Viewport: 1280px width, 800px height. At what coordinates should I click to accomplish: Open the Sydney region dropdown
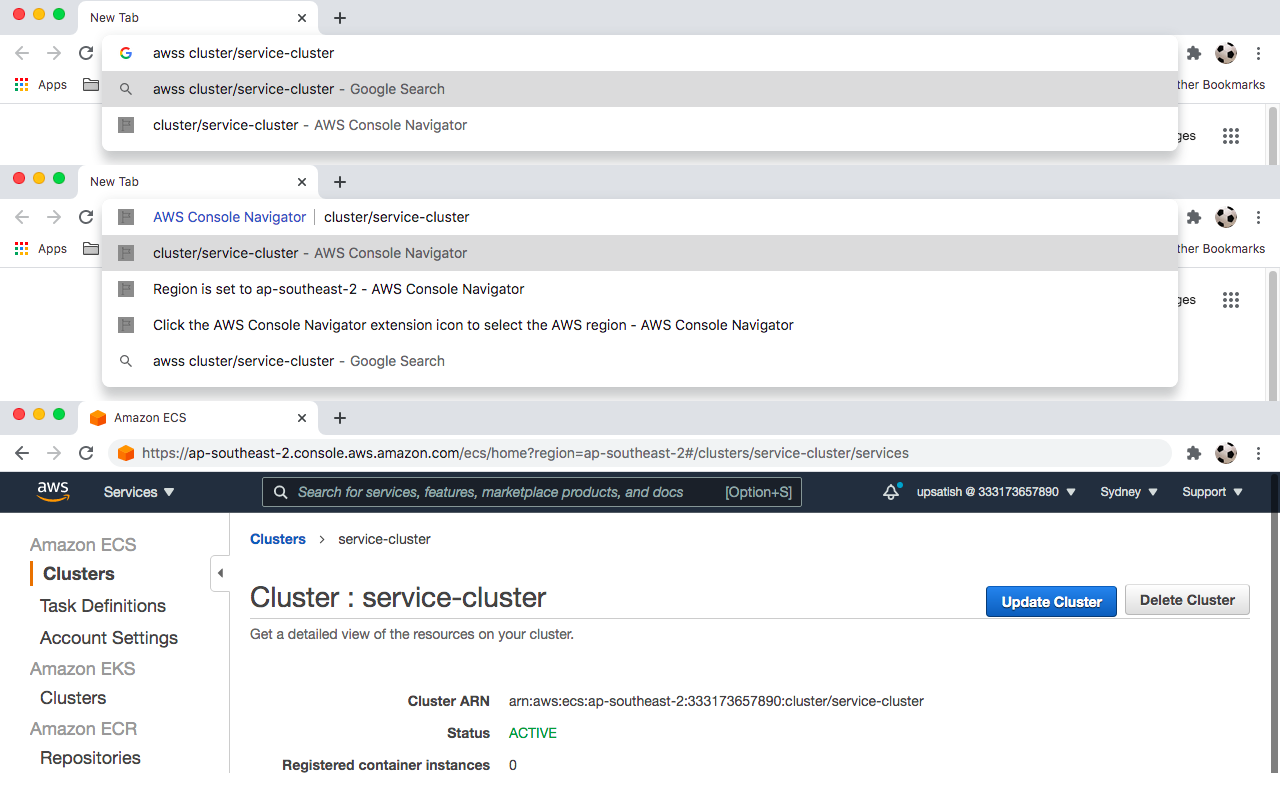click(1128, 492)
